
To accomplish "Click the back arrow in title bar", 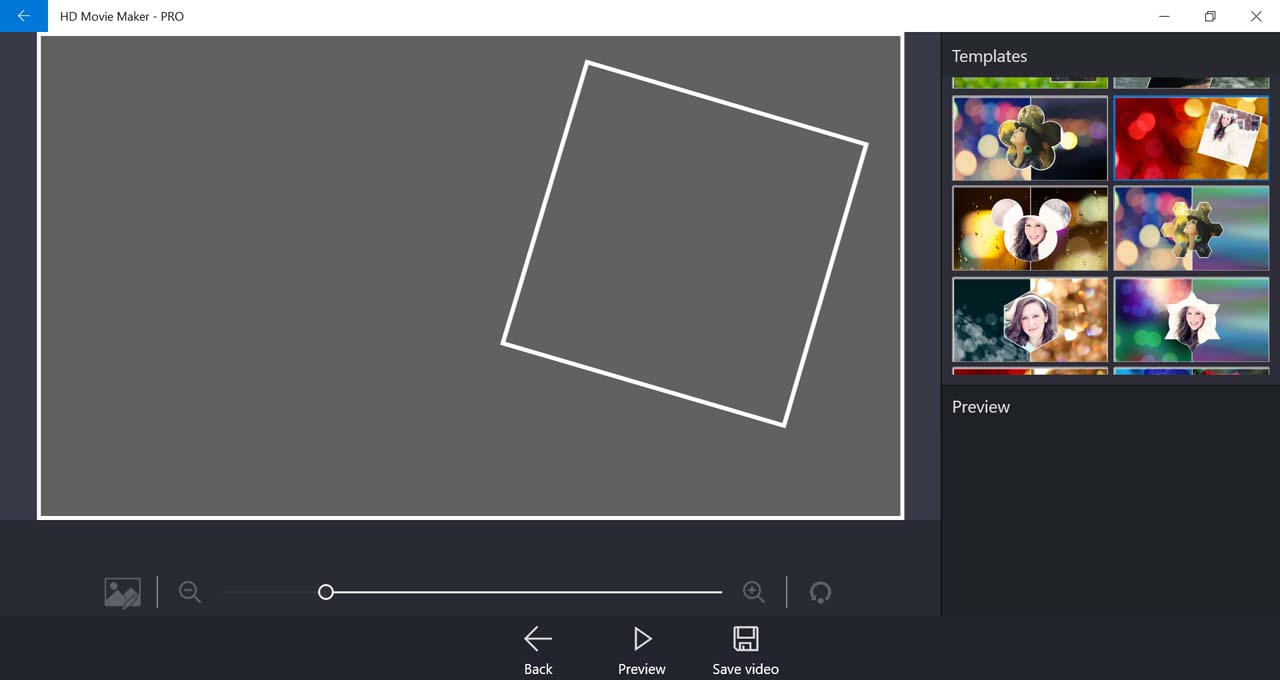I will [x=23, y=16].
